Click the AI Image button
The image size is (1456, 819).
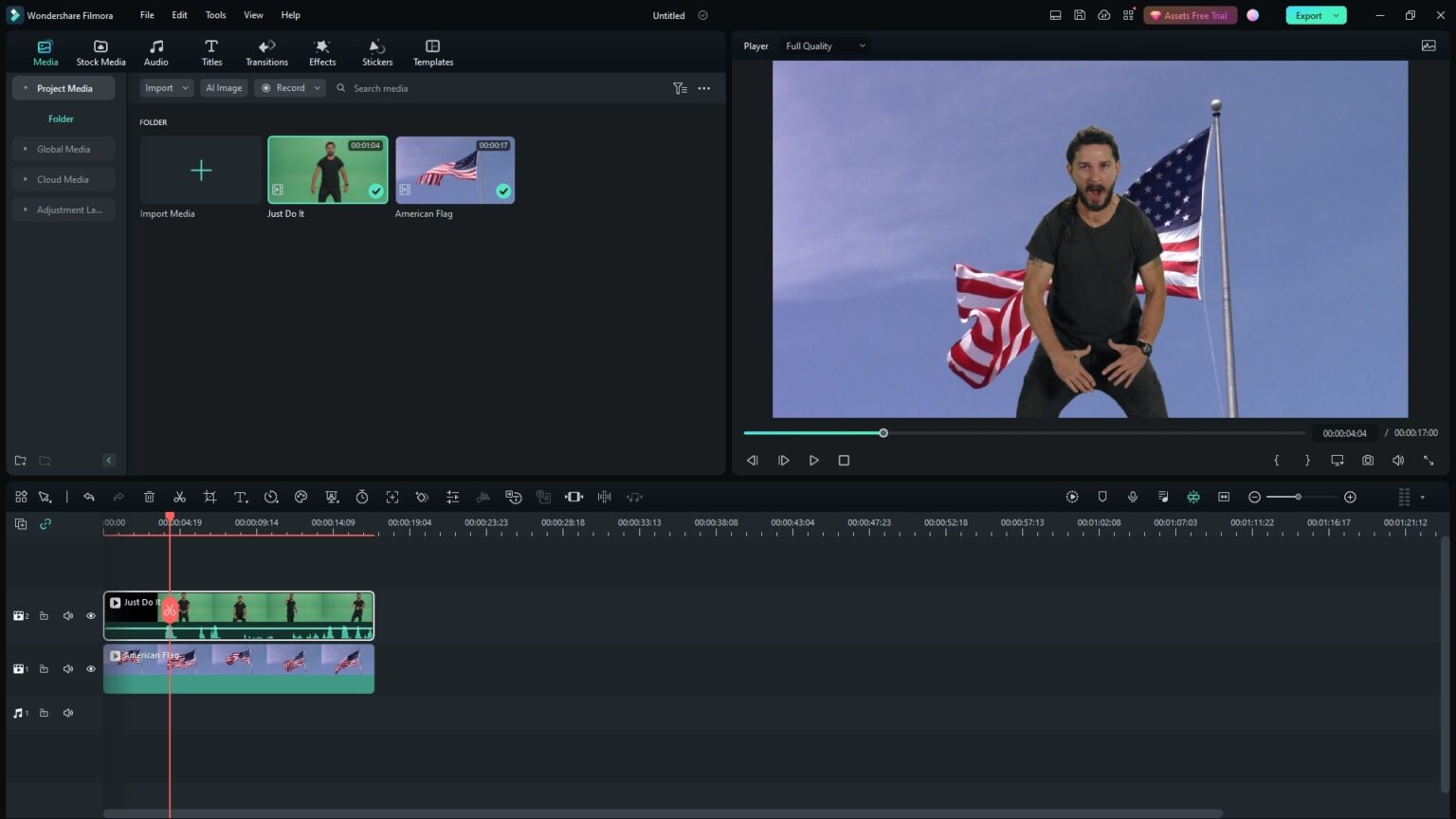point(224,88)
